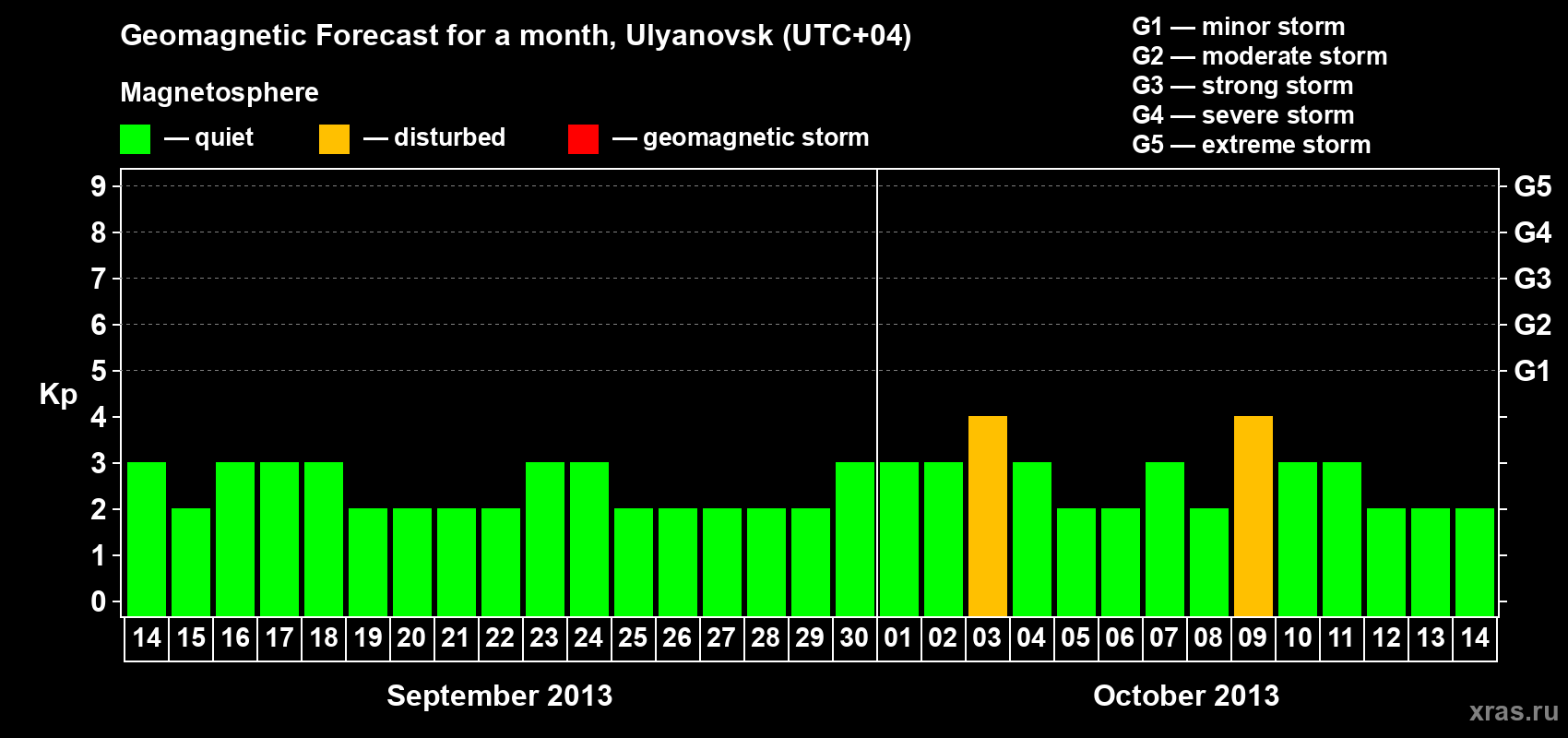The image size is (1568, 738).
Task: Click the green bar for September 30
Action: (x=855, y=539)
